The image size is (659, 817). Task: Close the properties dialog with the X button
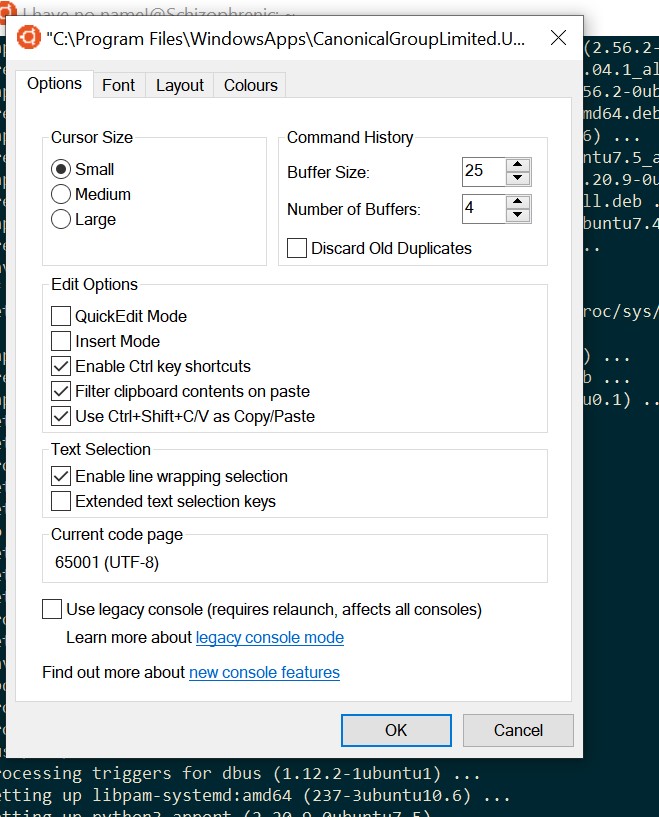pos(558,38)
